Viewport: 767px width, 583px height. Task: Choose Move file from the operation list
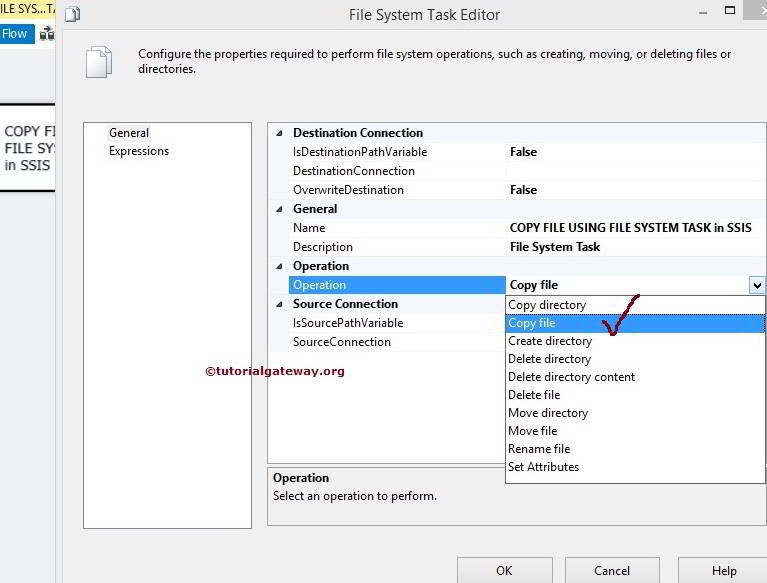point(635,431)
